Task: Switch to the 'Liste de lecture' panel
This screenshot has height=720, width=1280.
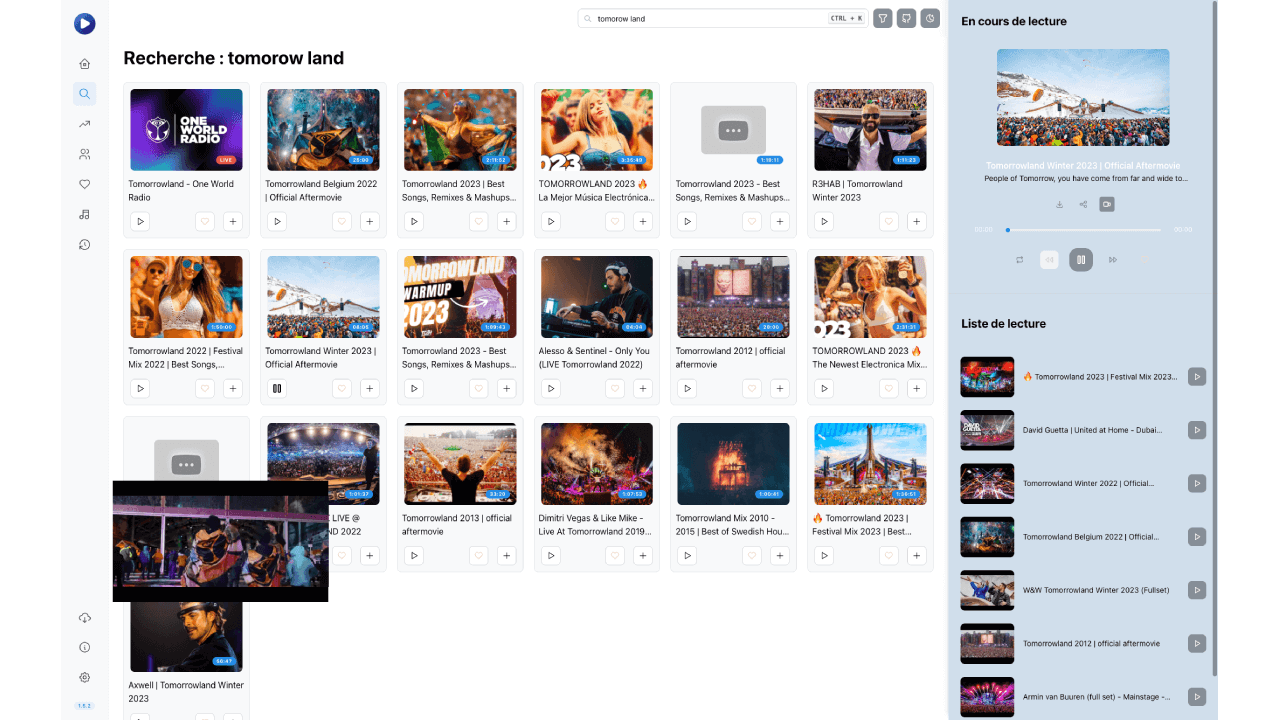Action: click(x=1003, y=323)
